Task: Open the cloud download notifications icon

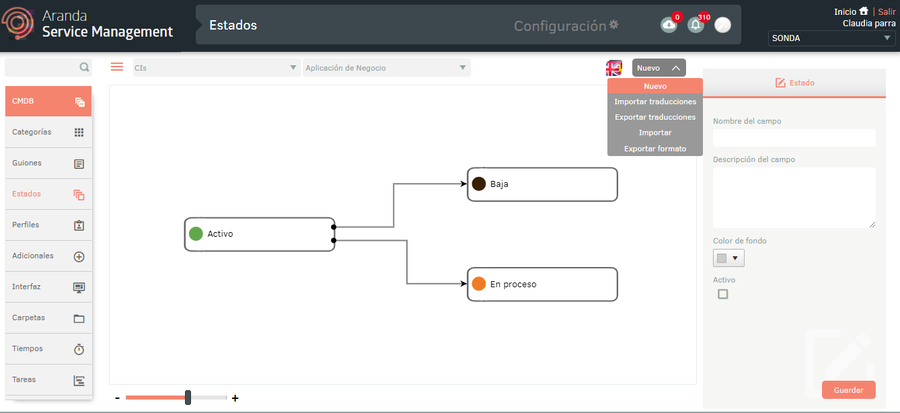Action: pyautogui.click(x=668, y=25)
